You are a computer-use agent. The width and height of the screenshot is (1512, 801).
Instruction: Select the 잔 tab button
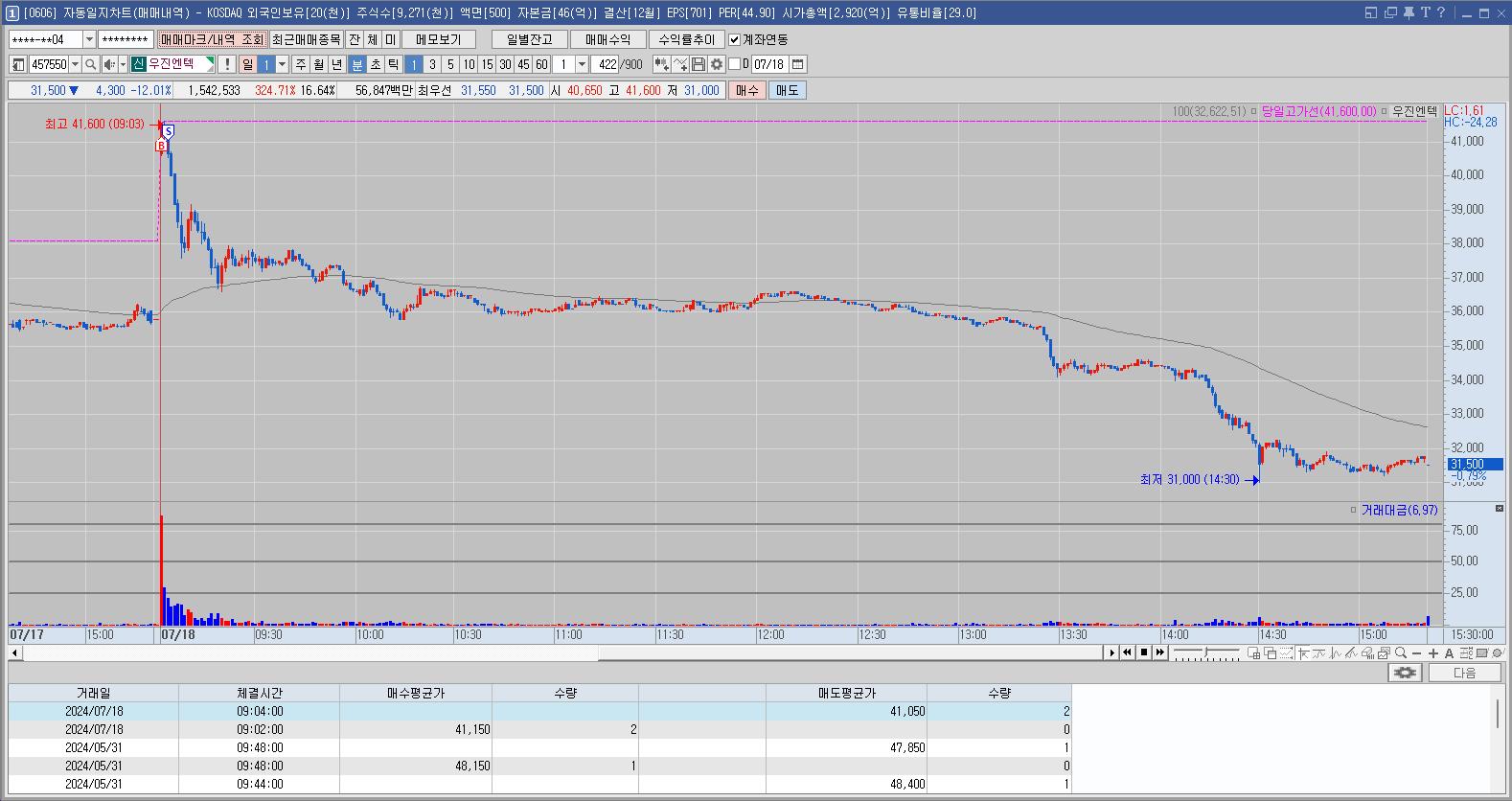pos(355,39)
